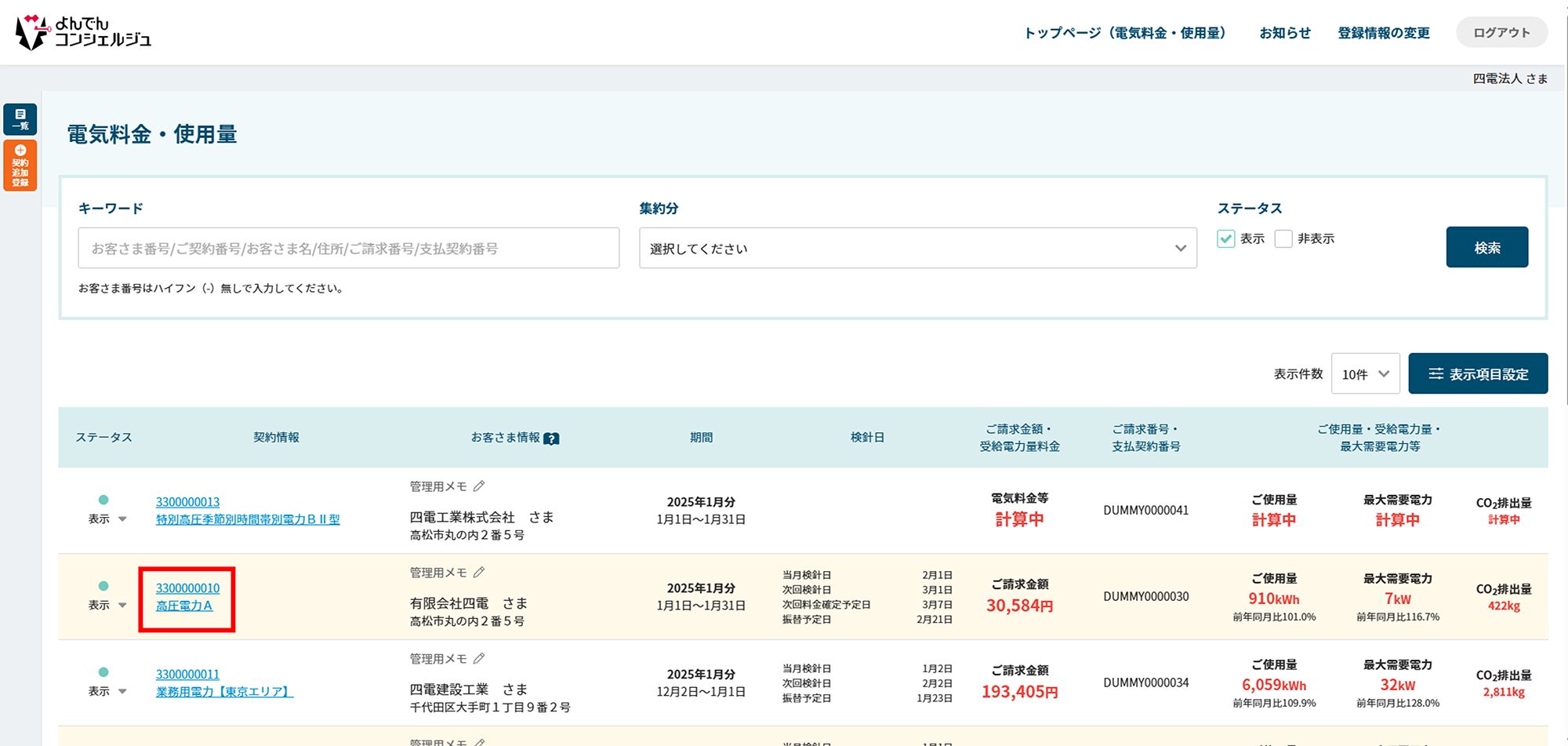Open the 集約分 selection dropdown
This screenshot has height=746, width=1568.
917,249
